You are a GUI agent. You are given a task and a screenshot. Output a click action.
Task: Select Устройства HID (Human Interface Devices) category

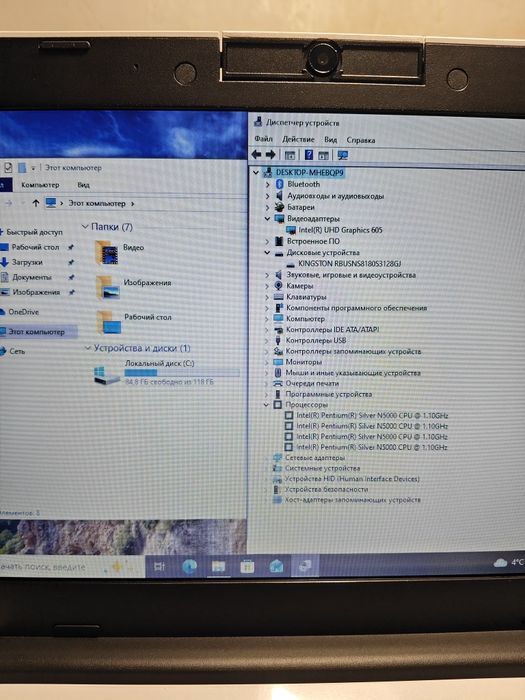[x=352, y=479]
